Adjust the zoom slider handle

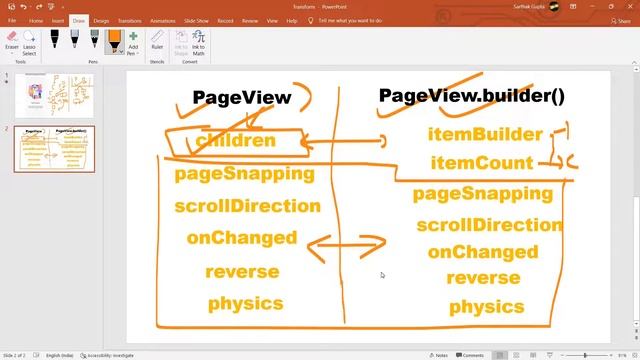pos(585,356)
